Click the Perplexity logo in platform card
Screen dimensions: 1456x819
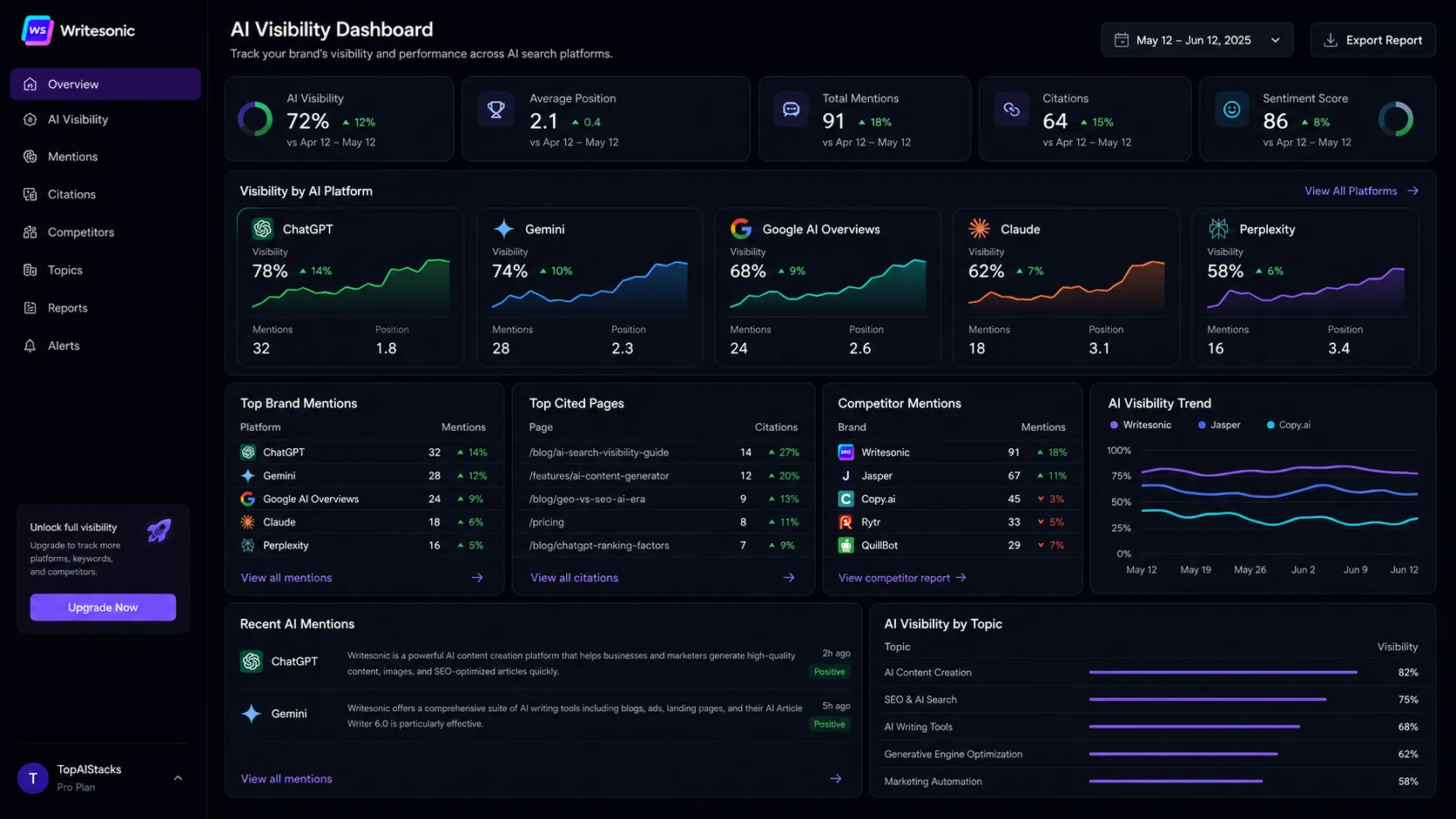[1218, 229]
